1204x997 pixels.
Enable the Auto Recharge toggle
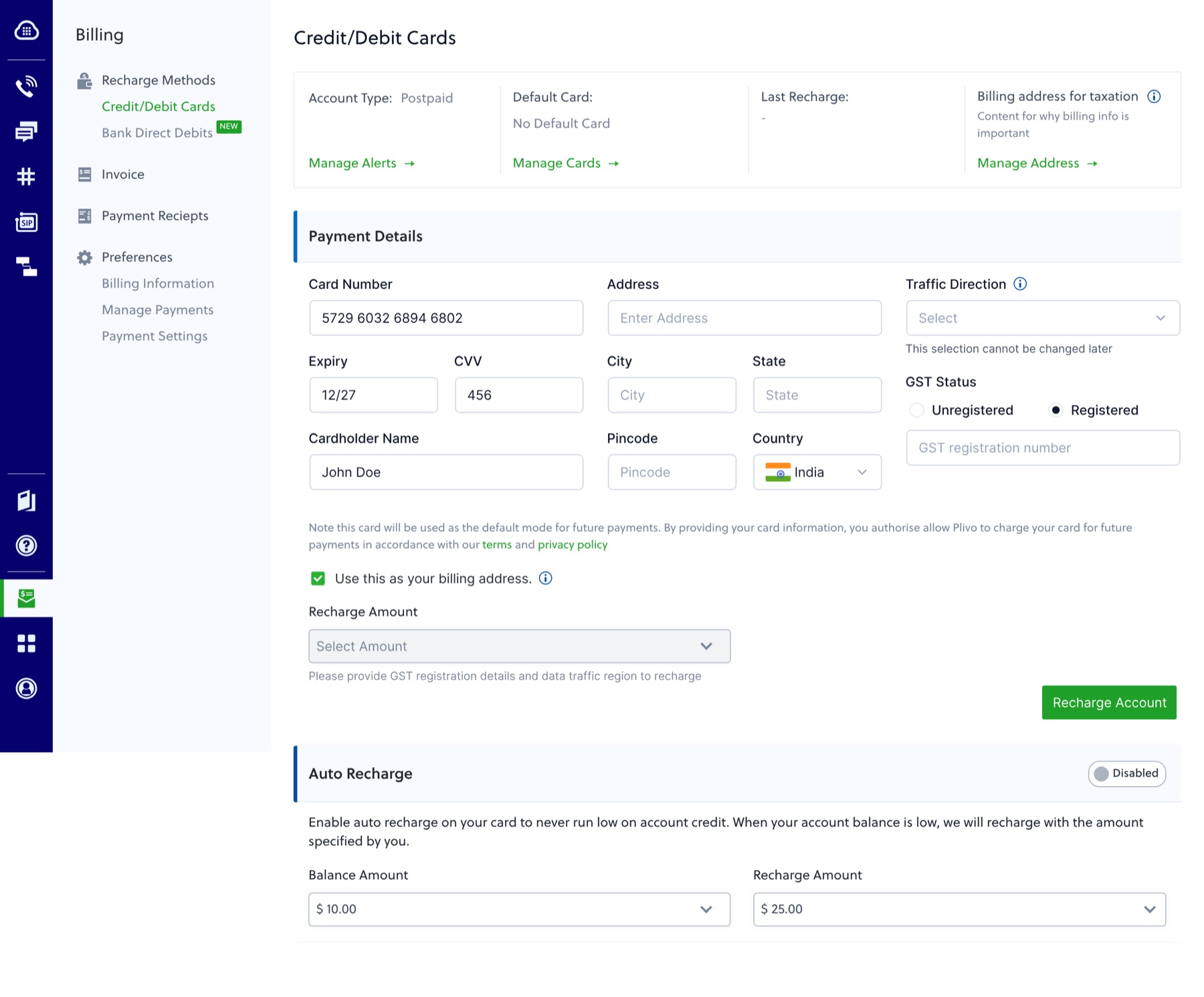click(1127, 774)
